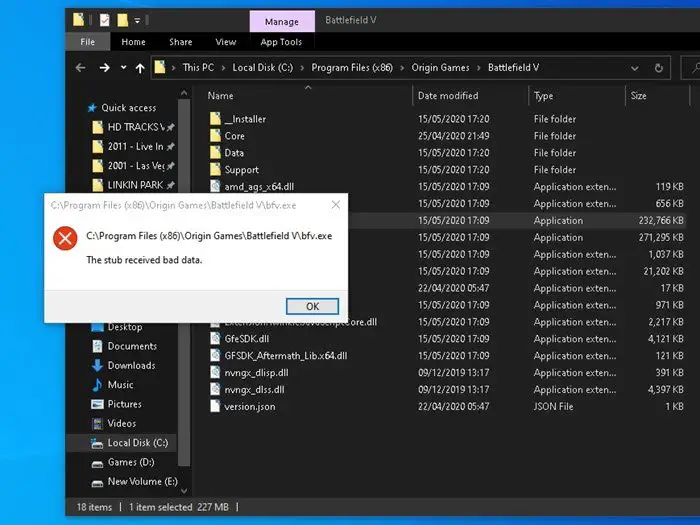
Task: Expand the chevron after Origin Games breadcrumb
Action: point(479,68)
